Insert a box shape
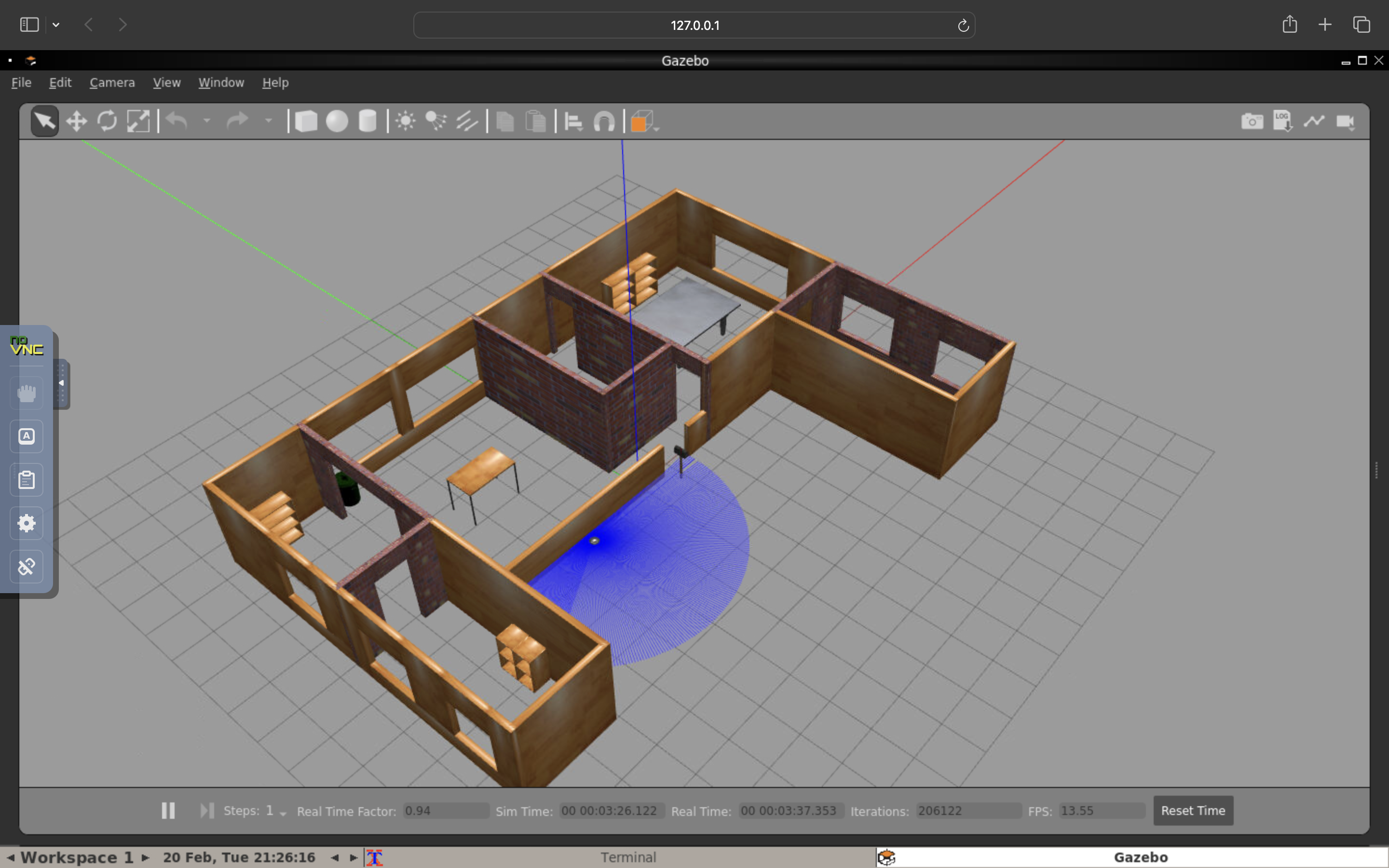Image resolution: width=1389 pixels, height=868 pixels. (x=306, y=122)
